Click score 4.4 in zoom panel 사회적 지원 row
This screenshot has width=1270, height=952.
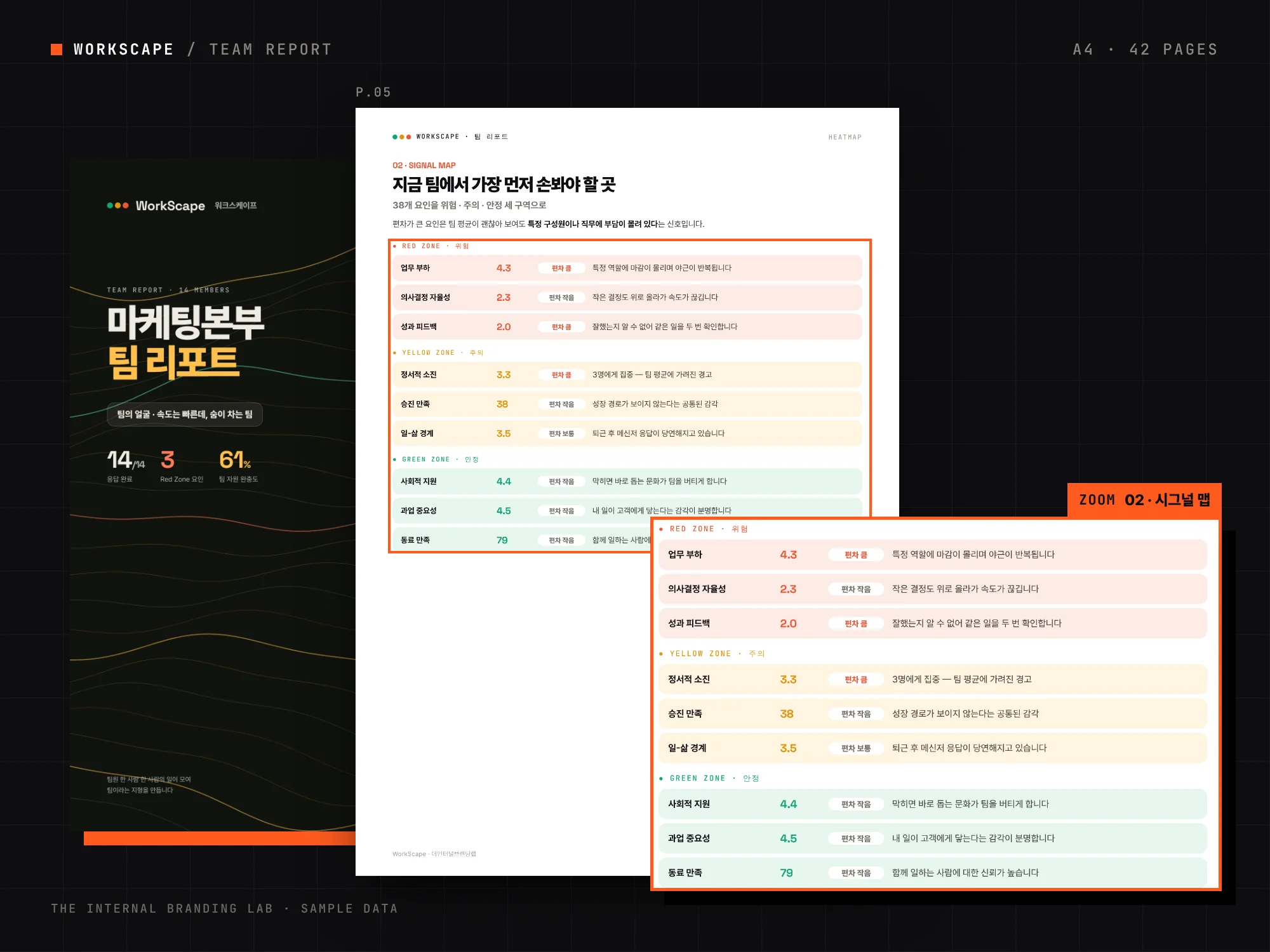(788, 804)
